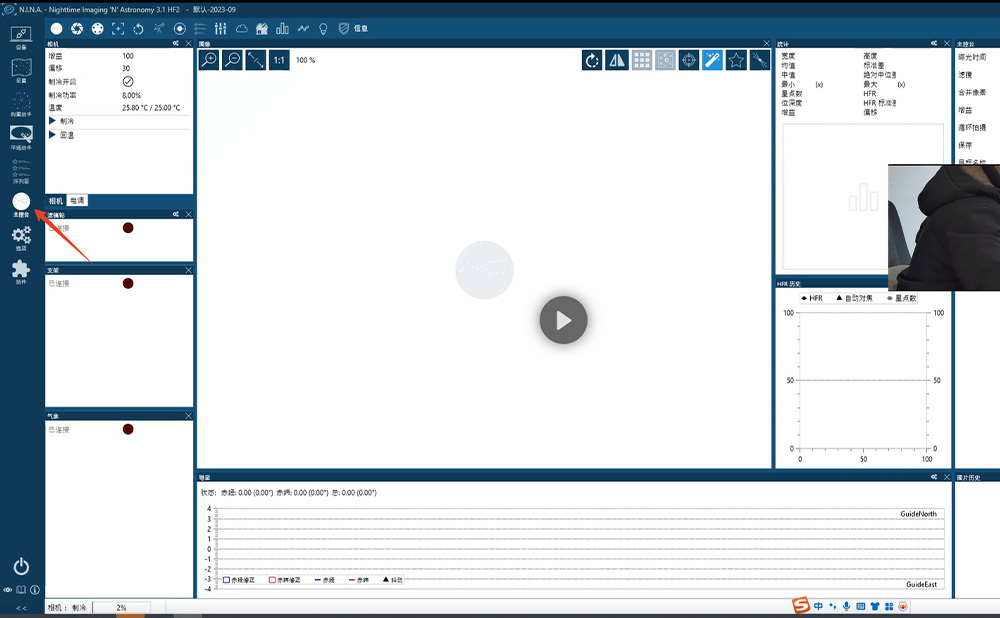Toggle the bullseye crosshair overlay button
Viewport: 1000px width, 618px height.
coord(688,60)
